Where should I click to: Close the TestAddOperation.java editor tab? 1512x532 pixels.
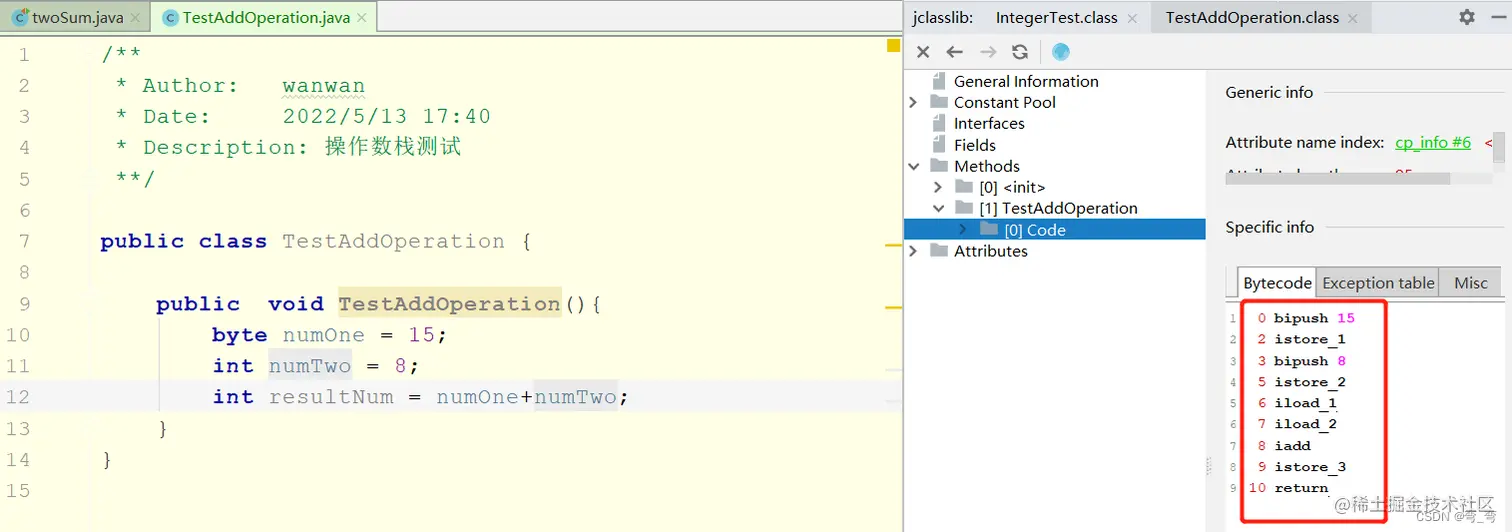[361, 18]
